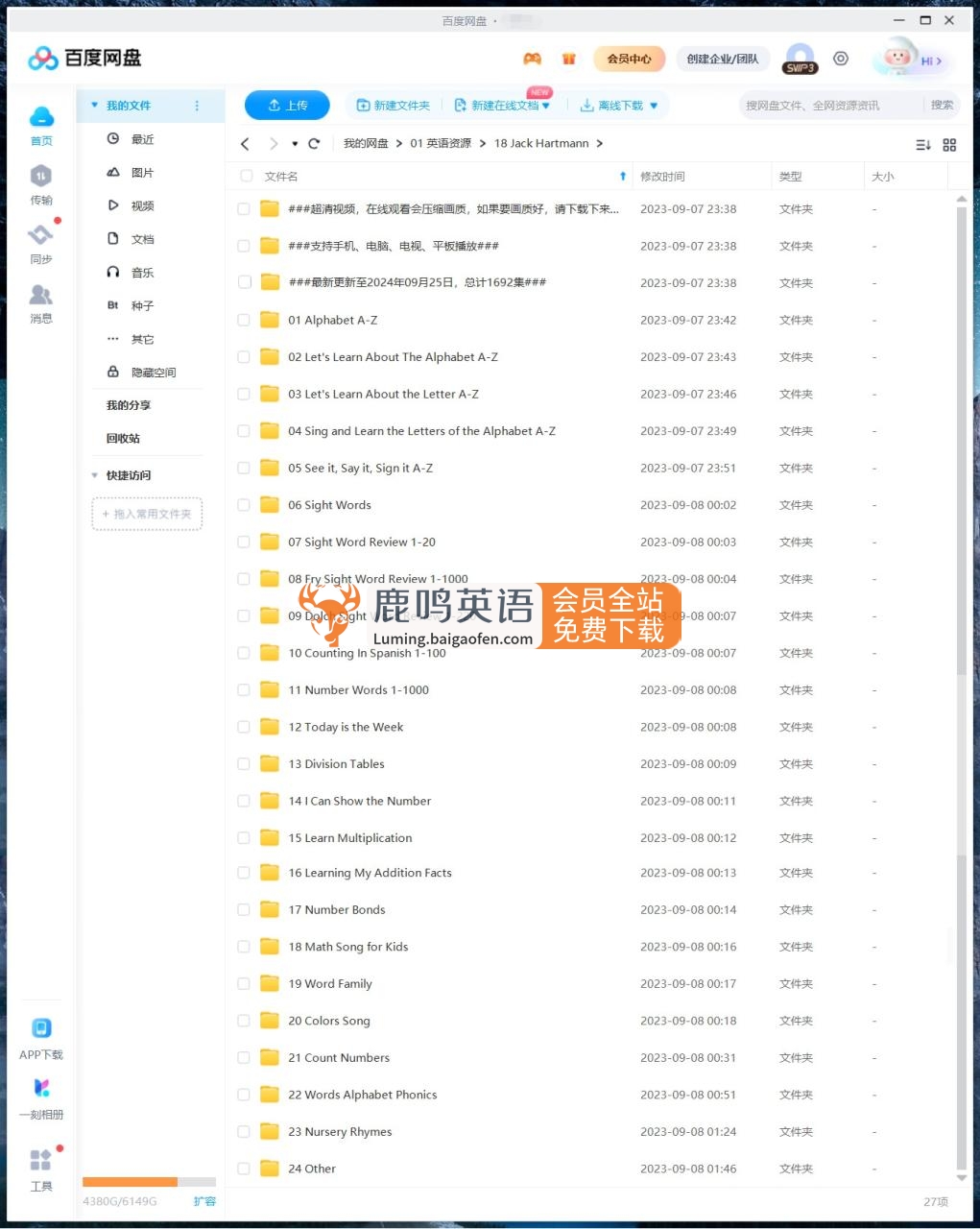
Task: Expand the 快捷访问 section
Action: tap(94, 475)
